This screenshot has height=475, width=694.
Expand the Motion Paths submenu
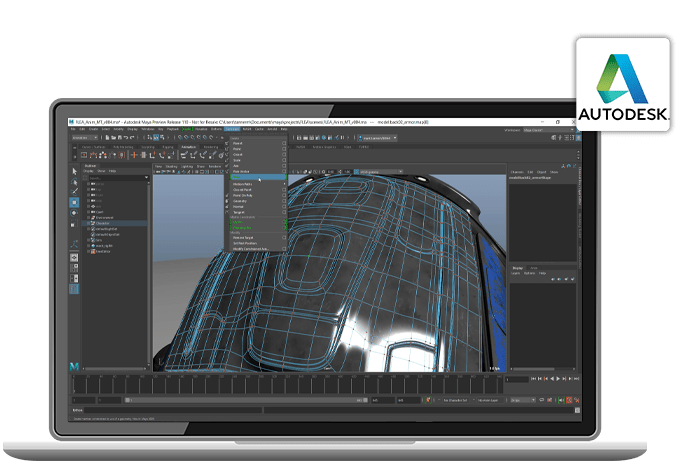pyautogui.click(x=256, y=184)
